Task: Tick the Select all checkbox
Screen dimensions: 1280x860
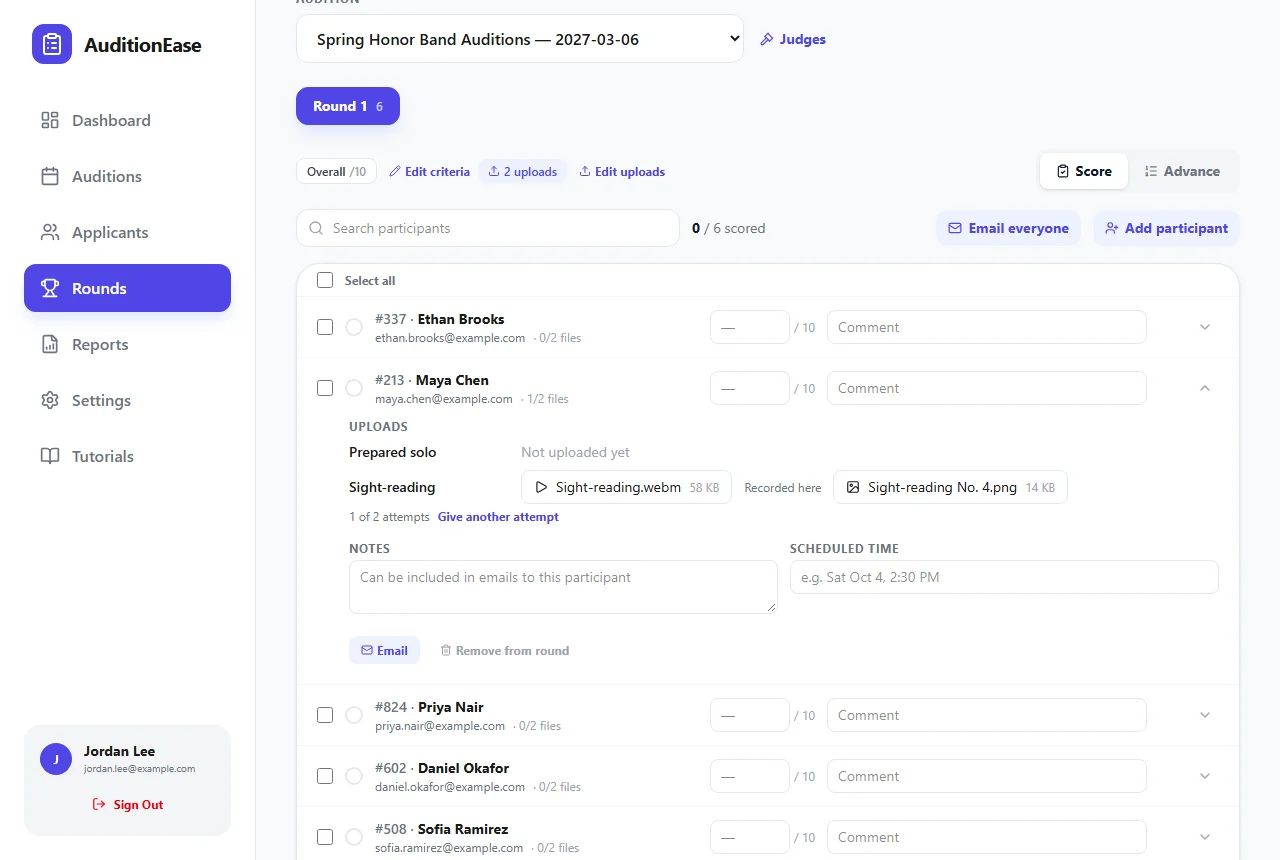Action: point(325,280)
